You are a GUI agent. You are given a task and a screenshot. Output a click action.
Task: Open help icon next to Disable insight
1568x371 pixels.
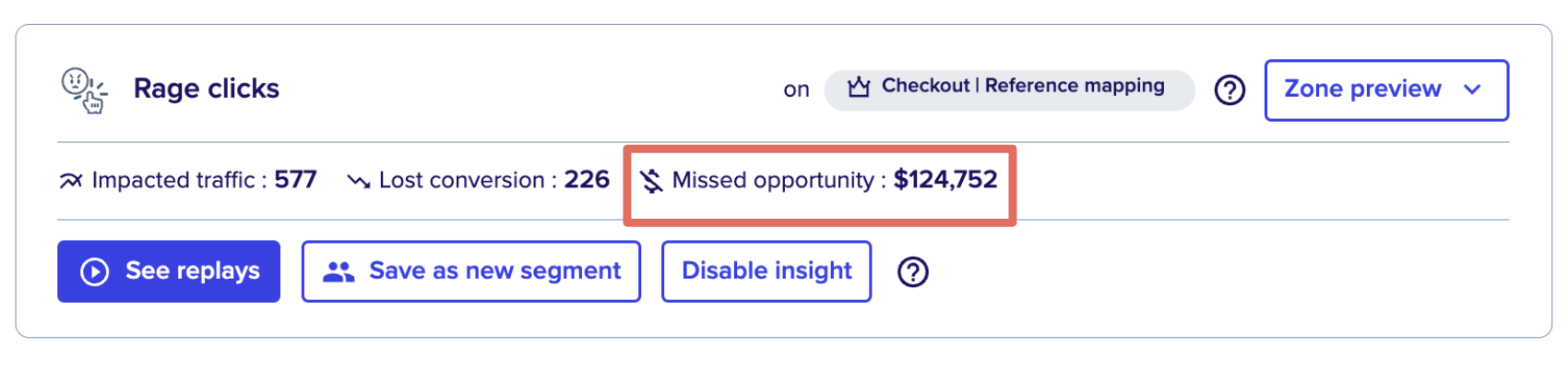[913, 272]
